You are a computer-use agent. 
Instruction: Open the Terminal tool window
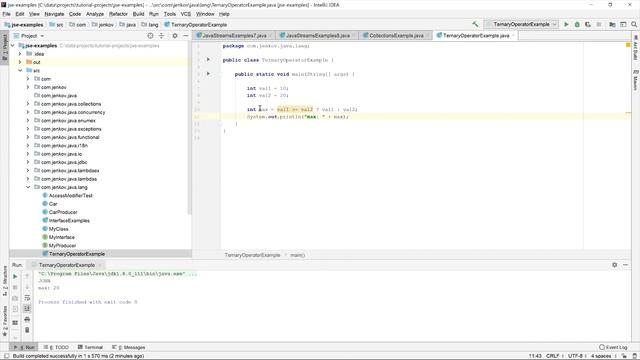point(90,347)
